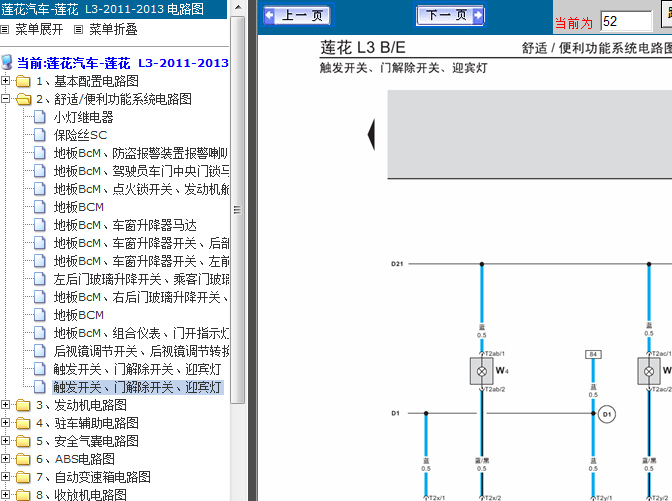
Task: Click the 莲花汽车-莲花 L3-2011-2013 电路图 title
Action: pos(103,9)
